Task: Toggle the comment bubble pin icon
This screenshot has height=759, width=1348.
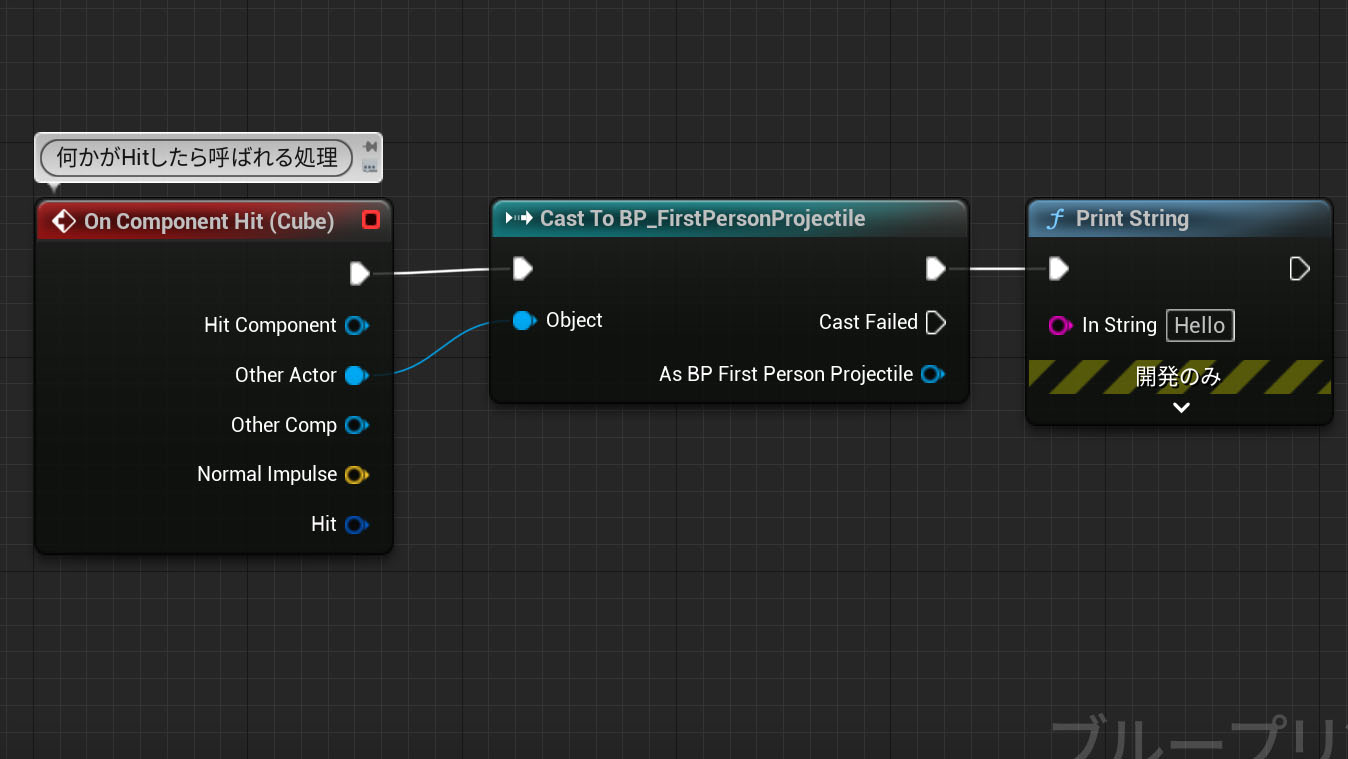Action: point(369,147)
